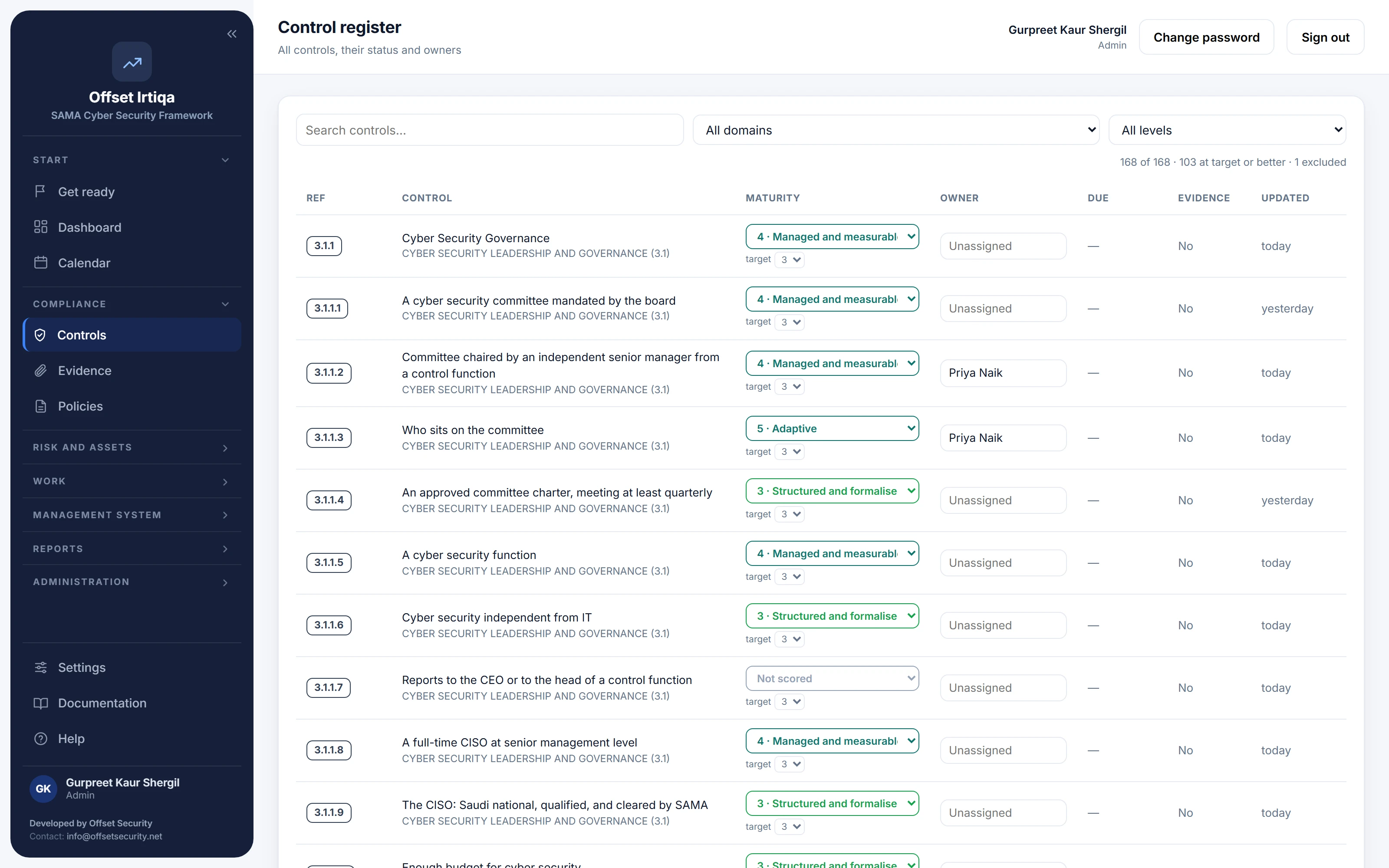This screenshot has width=1389, height=868.
Task: Click the 3.1.1.2 reference badge
Action: pos(329,372)
